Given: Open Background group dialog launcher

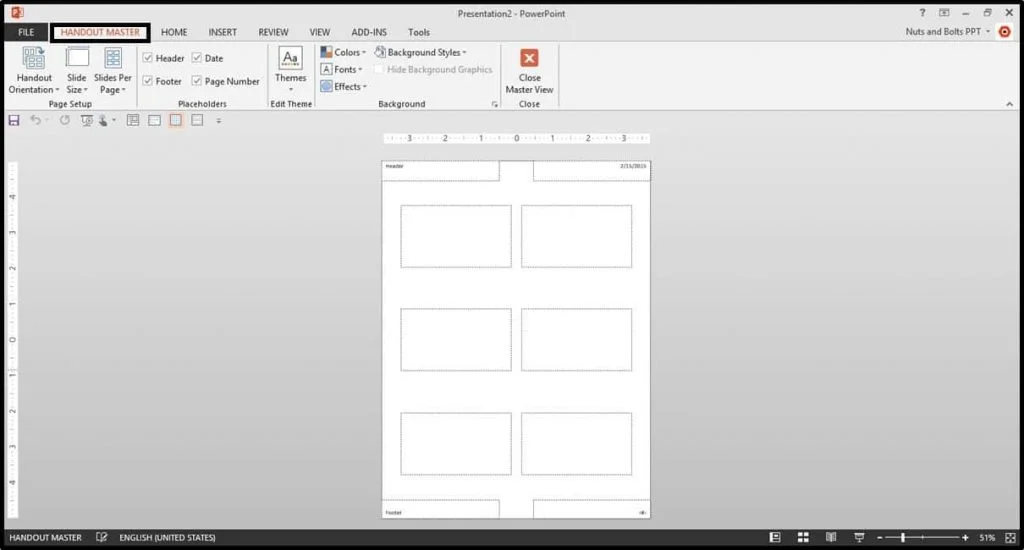Looking at the screenshot, I should [x=494, y=105].
